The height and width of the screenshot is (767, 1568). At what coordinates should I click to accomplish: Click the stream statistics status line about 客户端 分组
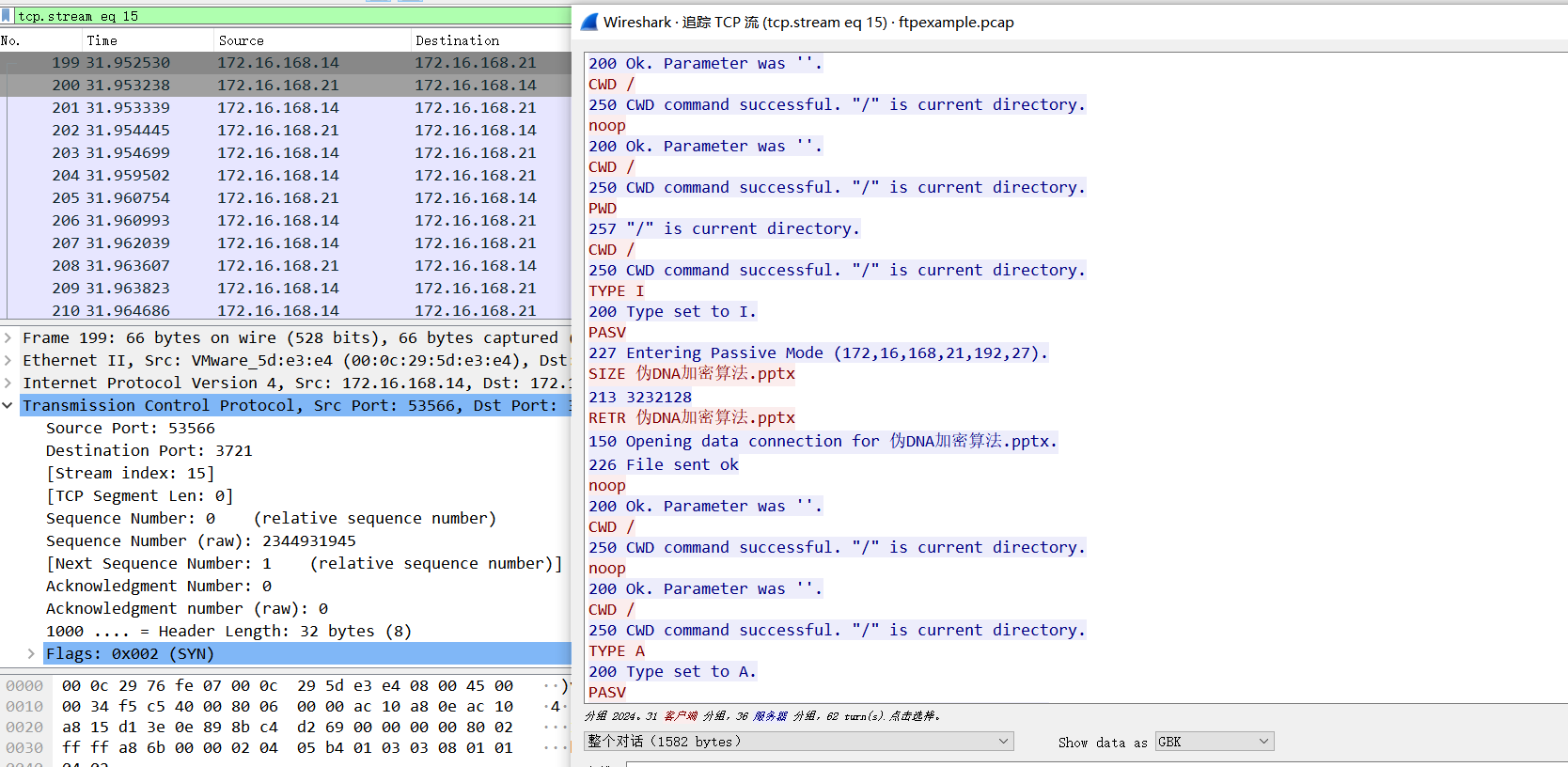click(762, 716)
